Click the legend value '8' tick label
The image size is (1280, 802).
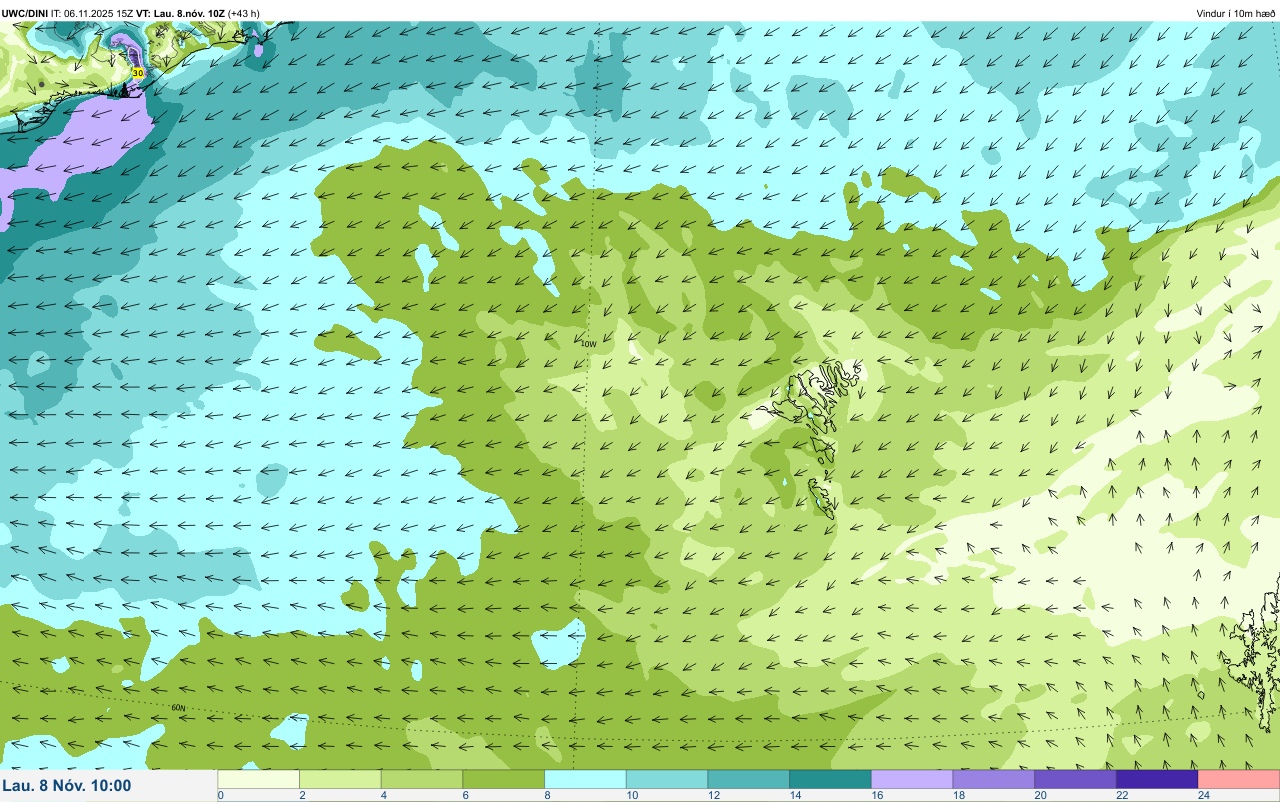click(546, 795)
